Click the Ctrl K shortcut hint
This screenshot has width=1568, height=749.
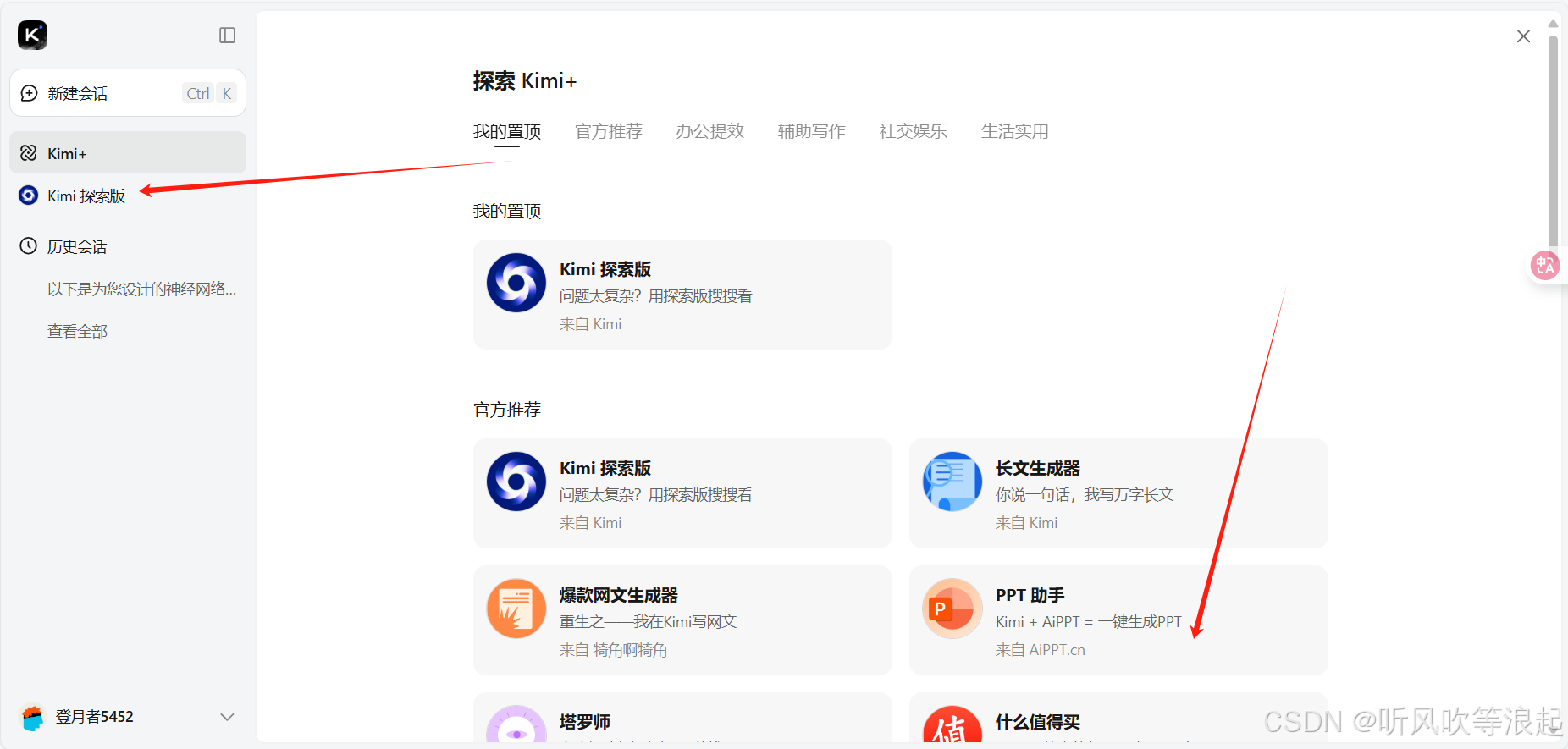point(209,93)
